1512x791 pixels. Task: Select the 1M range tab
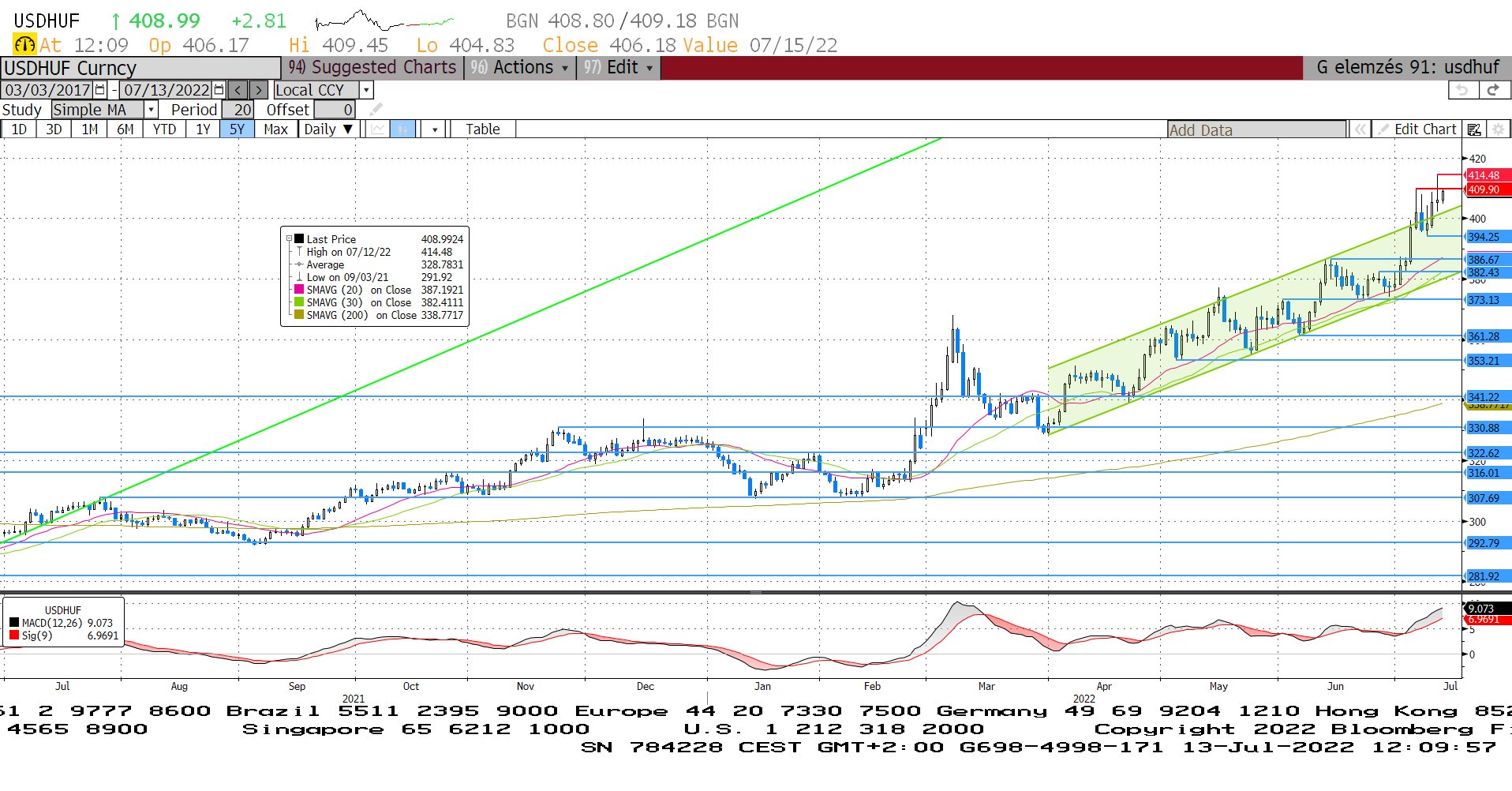(90, 129)
